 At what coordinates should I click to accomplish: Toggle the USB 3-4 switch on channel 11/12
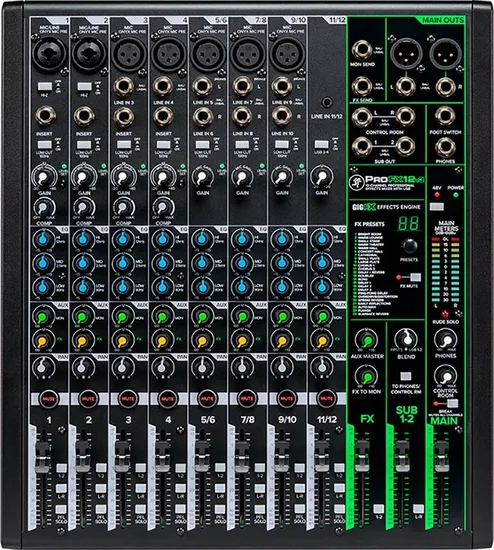click(x=321, y=145)
